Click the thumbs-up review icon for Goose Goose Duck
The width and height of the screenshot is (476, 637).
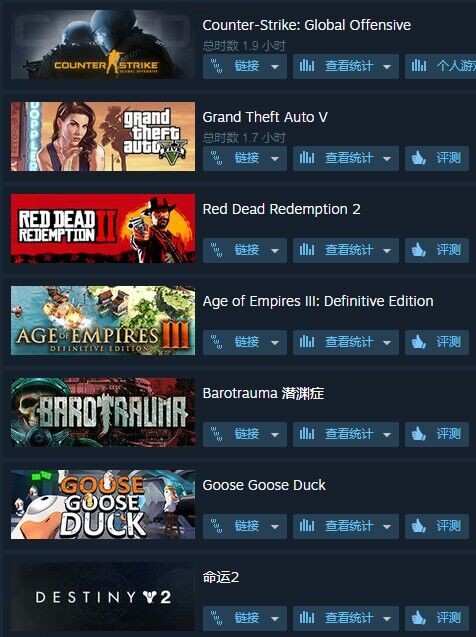tap(419, 526)
